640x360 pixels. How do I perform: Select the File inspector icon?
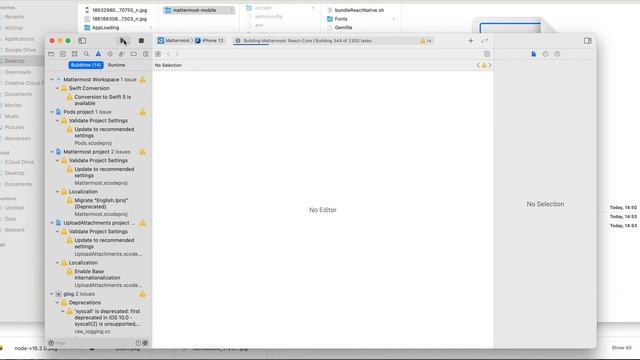[533, 54]
